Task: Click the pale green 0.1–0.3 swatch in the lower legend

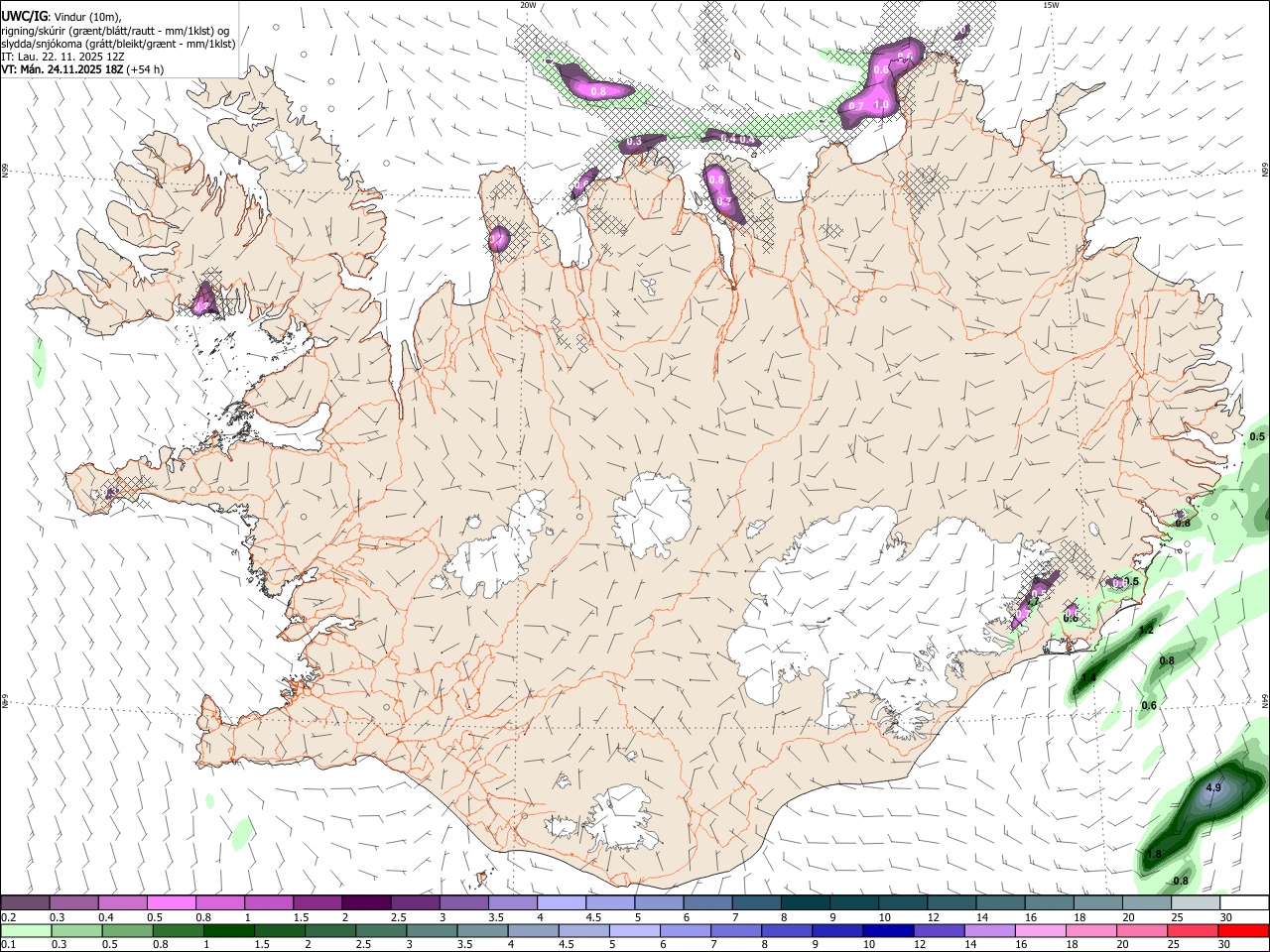Action: coord(27,930)
